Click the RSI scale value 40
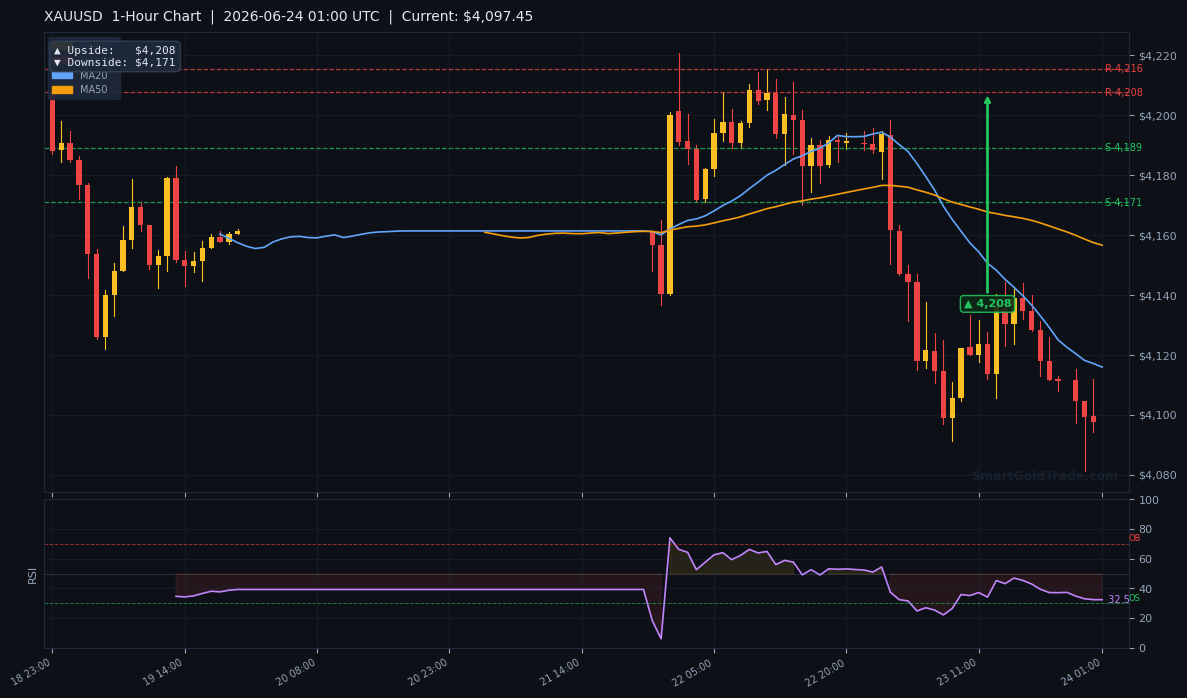 (x=1145, y=589)
